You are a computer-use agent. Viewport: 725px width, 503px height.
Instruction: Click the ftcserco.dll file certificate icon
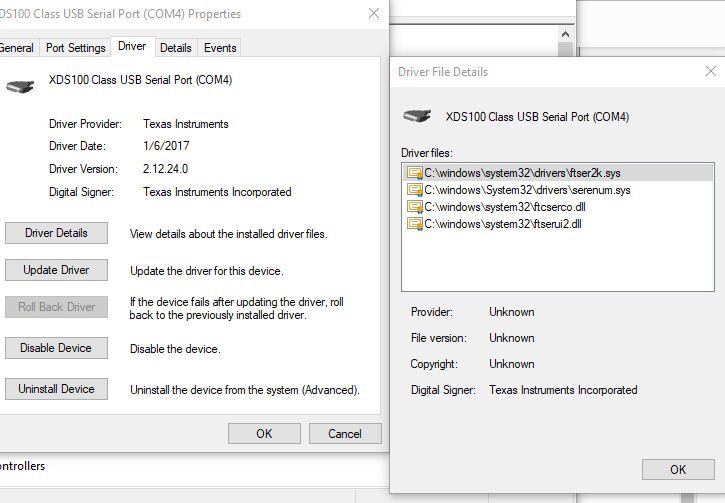[415, 207]
